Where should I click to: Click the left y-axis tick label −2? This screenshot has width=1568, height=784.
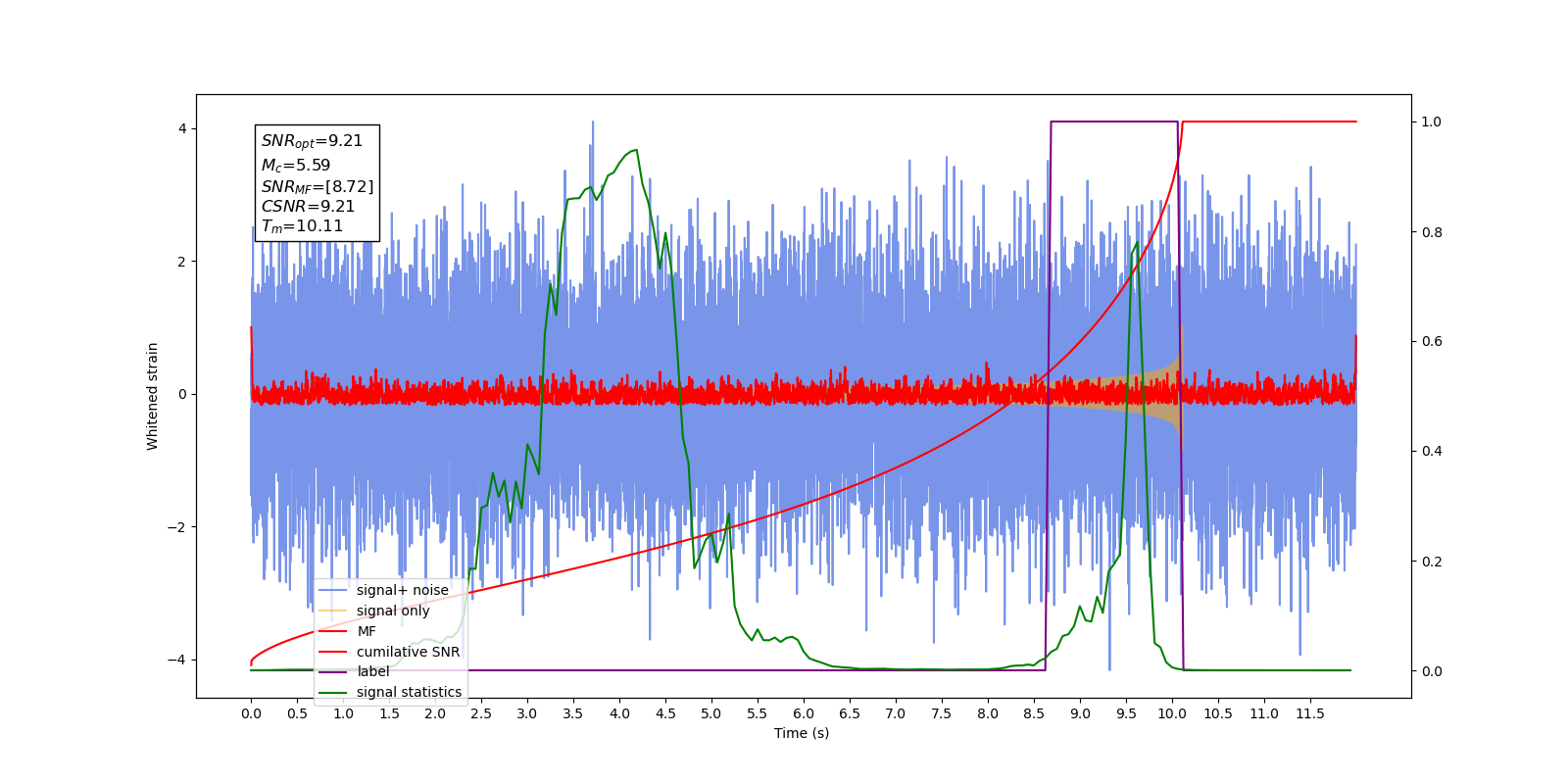pos(177,527)
